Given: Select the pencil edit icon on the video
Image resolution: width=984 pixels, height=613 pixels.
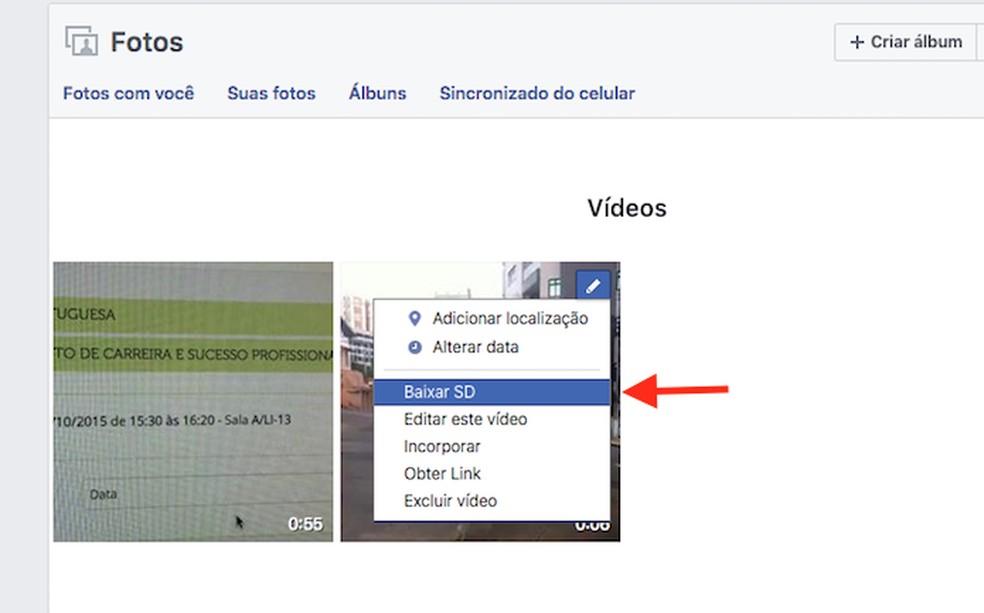Looking at the screenshot, I should pos(593,285).
